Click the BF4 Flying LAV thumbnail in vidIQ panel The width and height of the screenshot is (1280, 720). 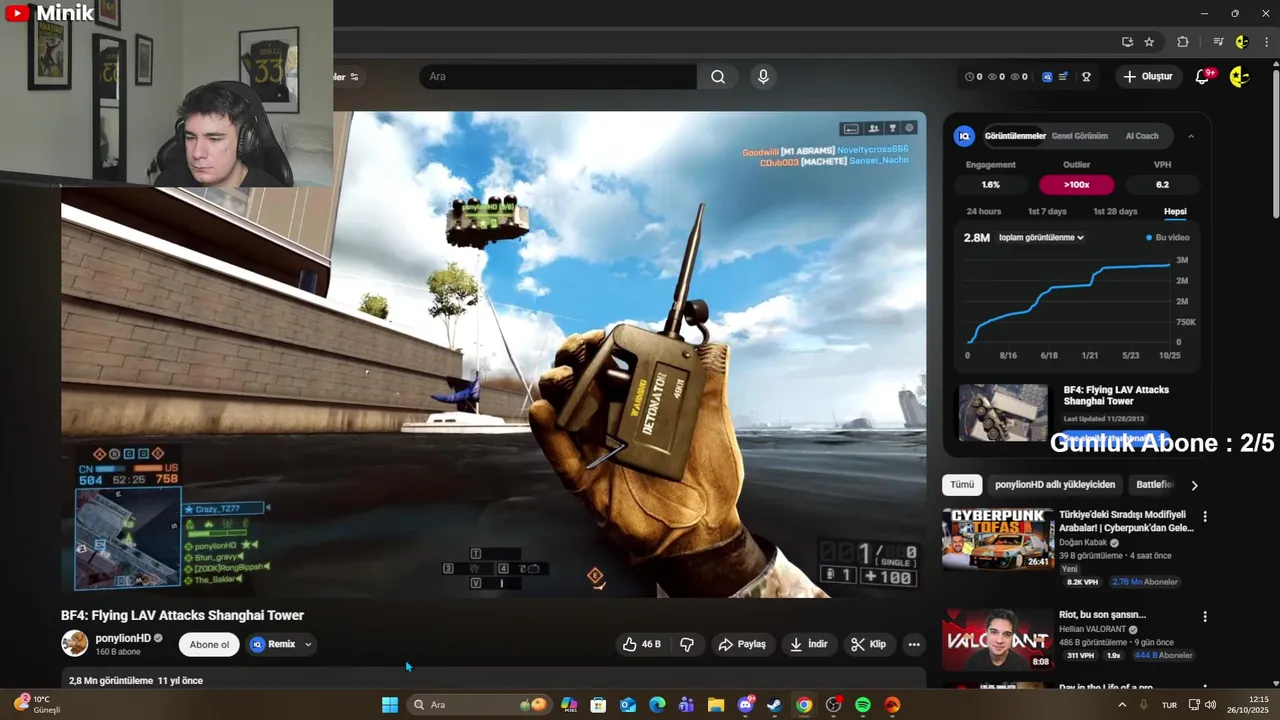(x=1003, y=413)
